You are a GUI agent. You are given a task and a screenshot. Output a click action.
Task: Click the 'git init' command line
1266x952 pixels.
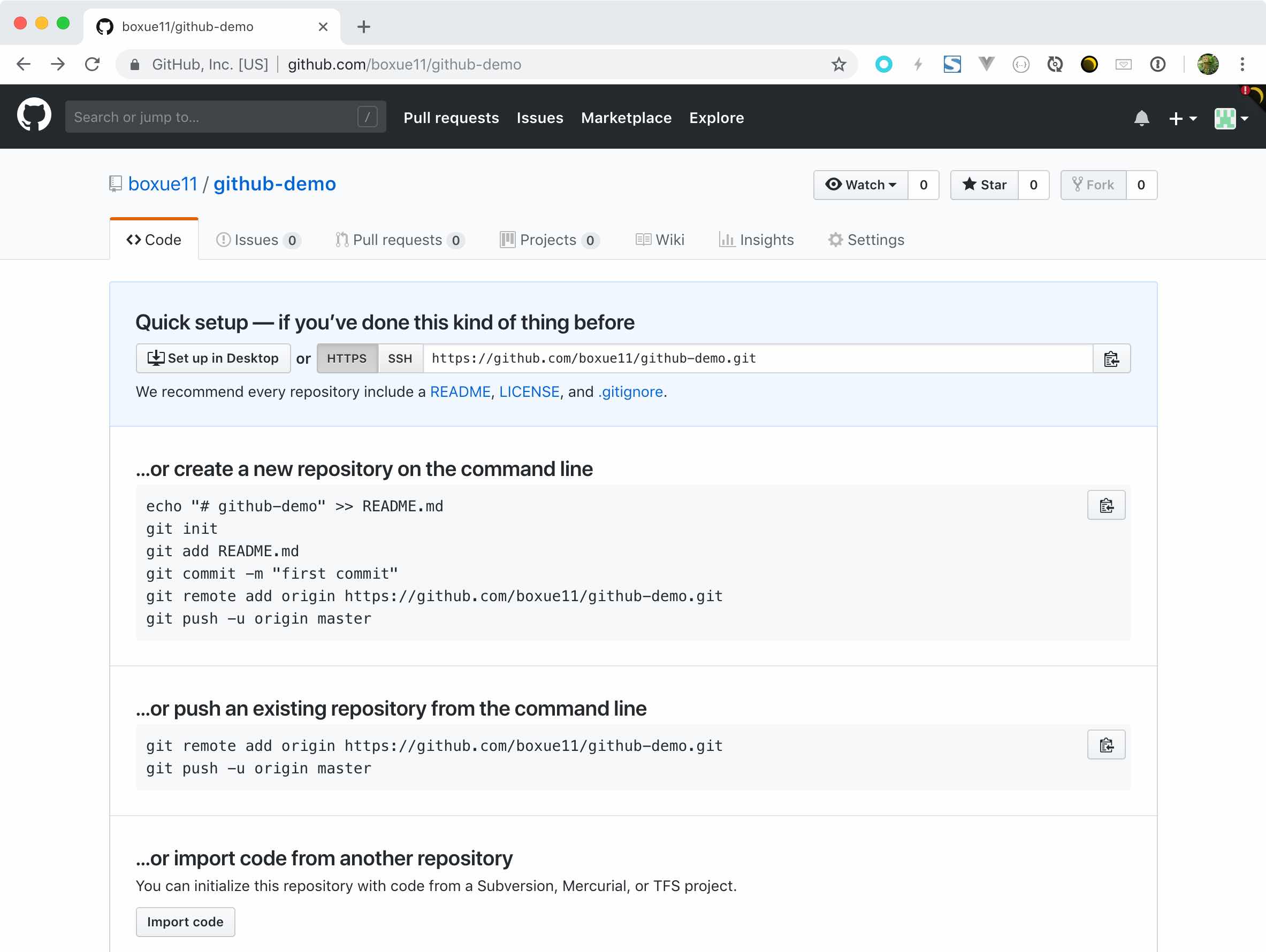pyautogui.click(x=182, y=528)
